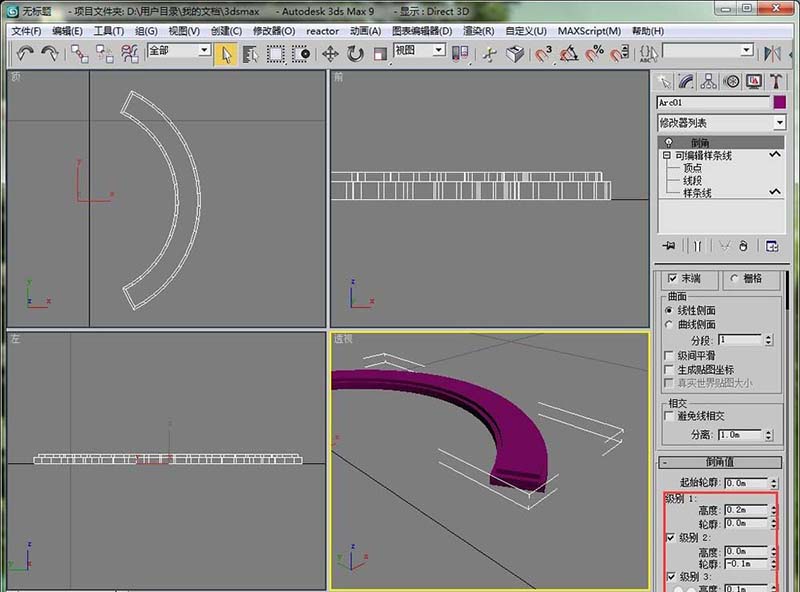800x592 pixels.
Task: Open the Display command panel tab
Action: [x=753, y=82]
